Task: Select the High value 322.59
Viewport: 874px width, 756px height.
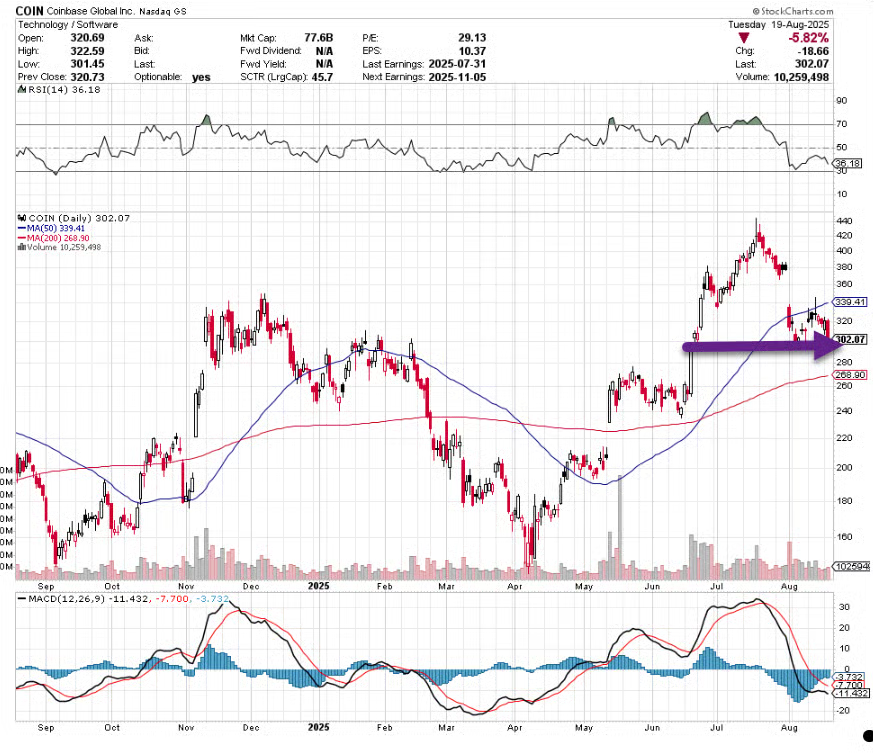Action: (87, 51)
